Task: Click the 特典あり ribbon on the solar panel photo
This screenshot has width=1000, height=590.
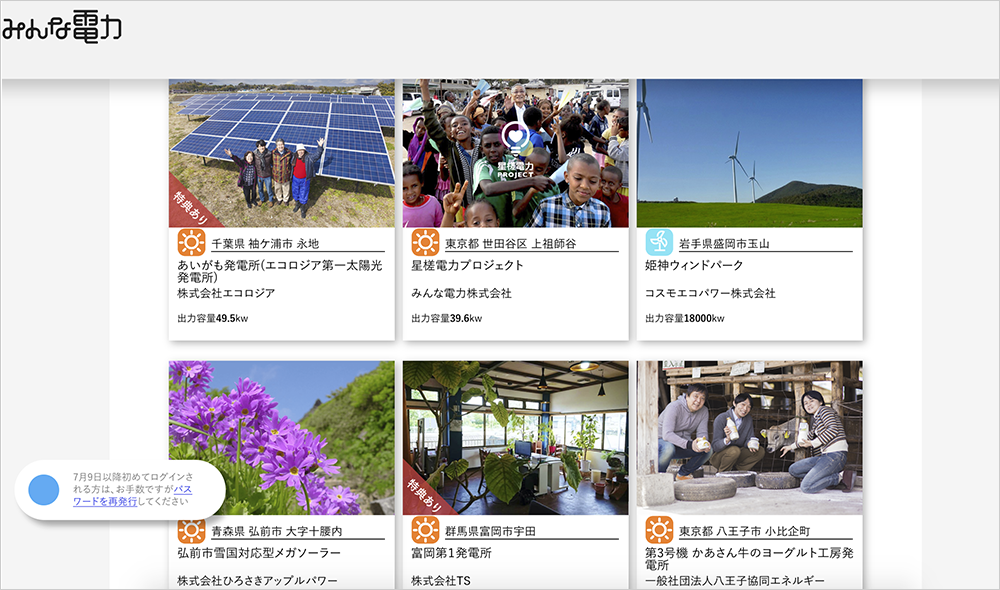Action: pyautogui.click(x=189, y=206)
